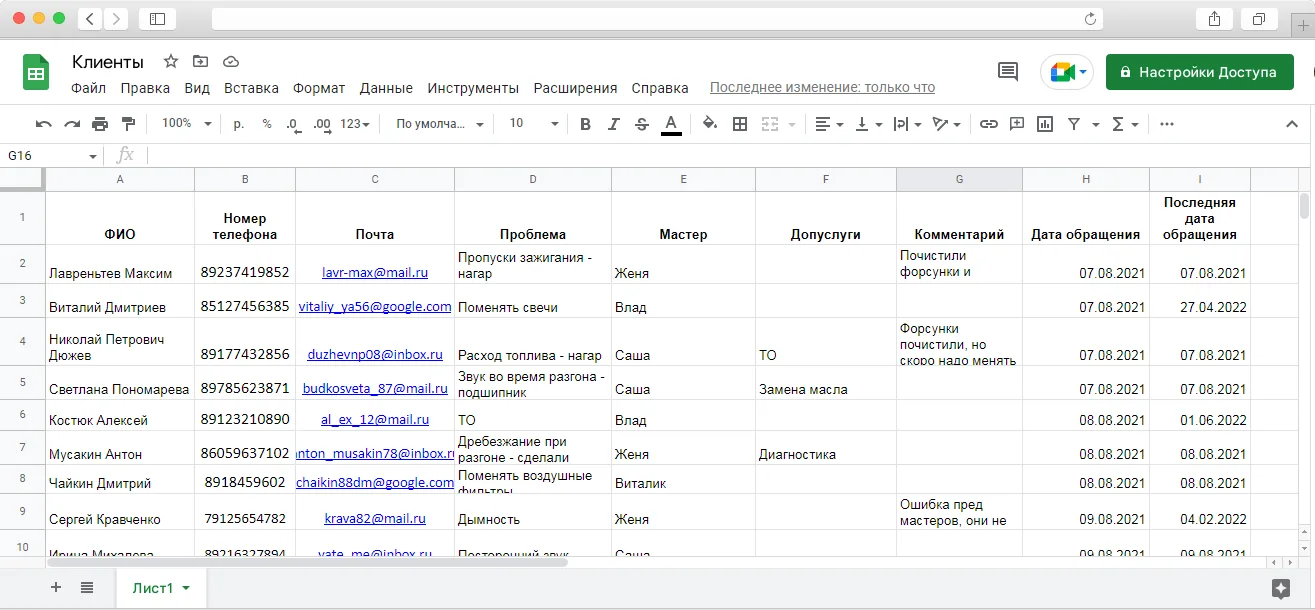Image resolution: width=1315 pixels, height=610 pixels.
Task: Open Safari share button
Action: (1214, 19)
